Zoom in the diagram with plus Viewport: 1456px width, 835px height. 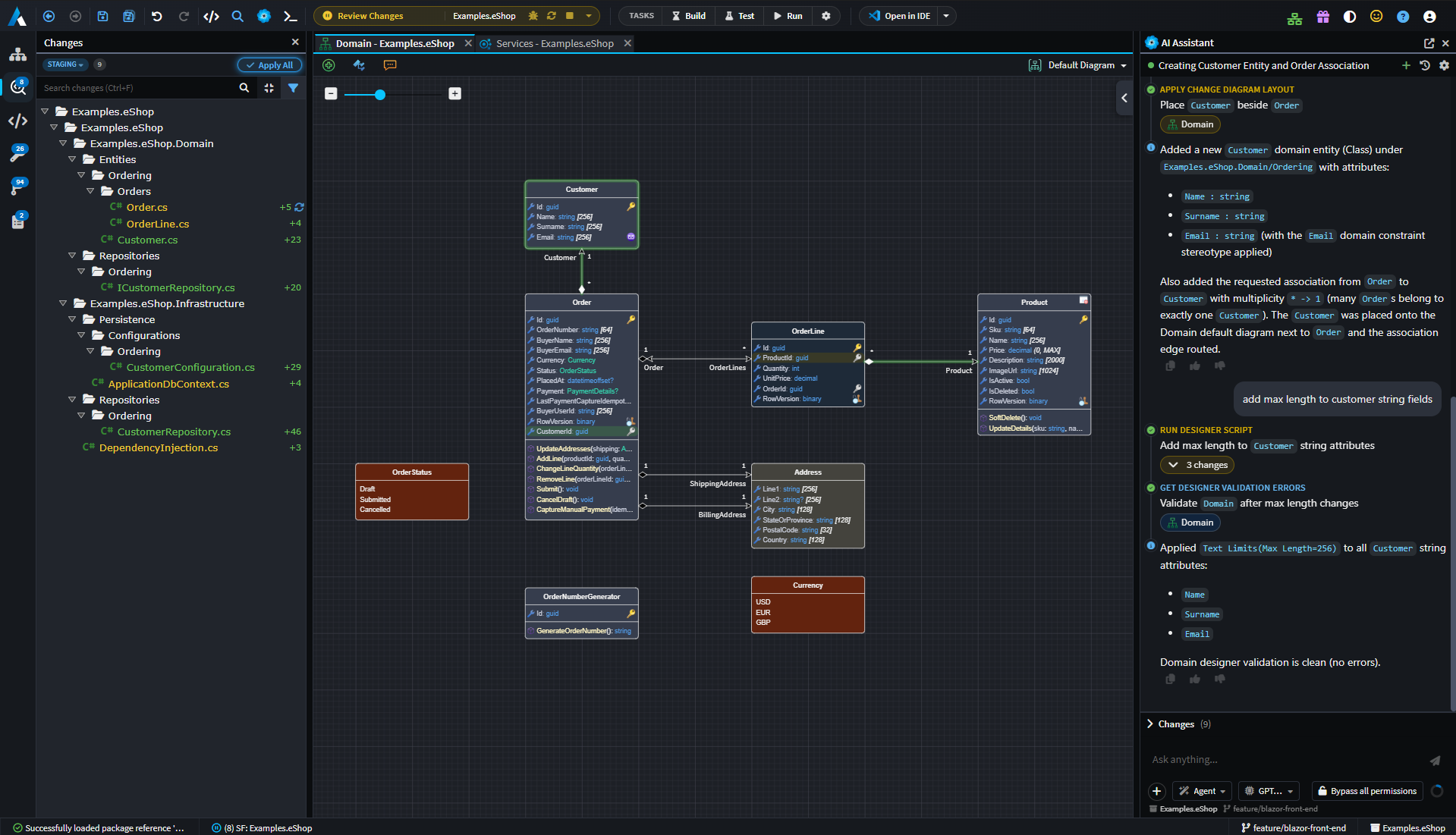click(x=454, y=93)
